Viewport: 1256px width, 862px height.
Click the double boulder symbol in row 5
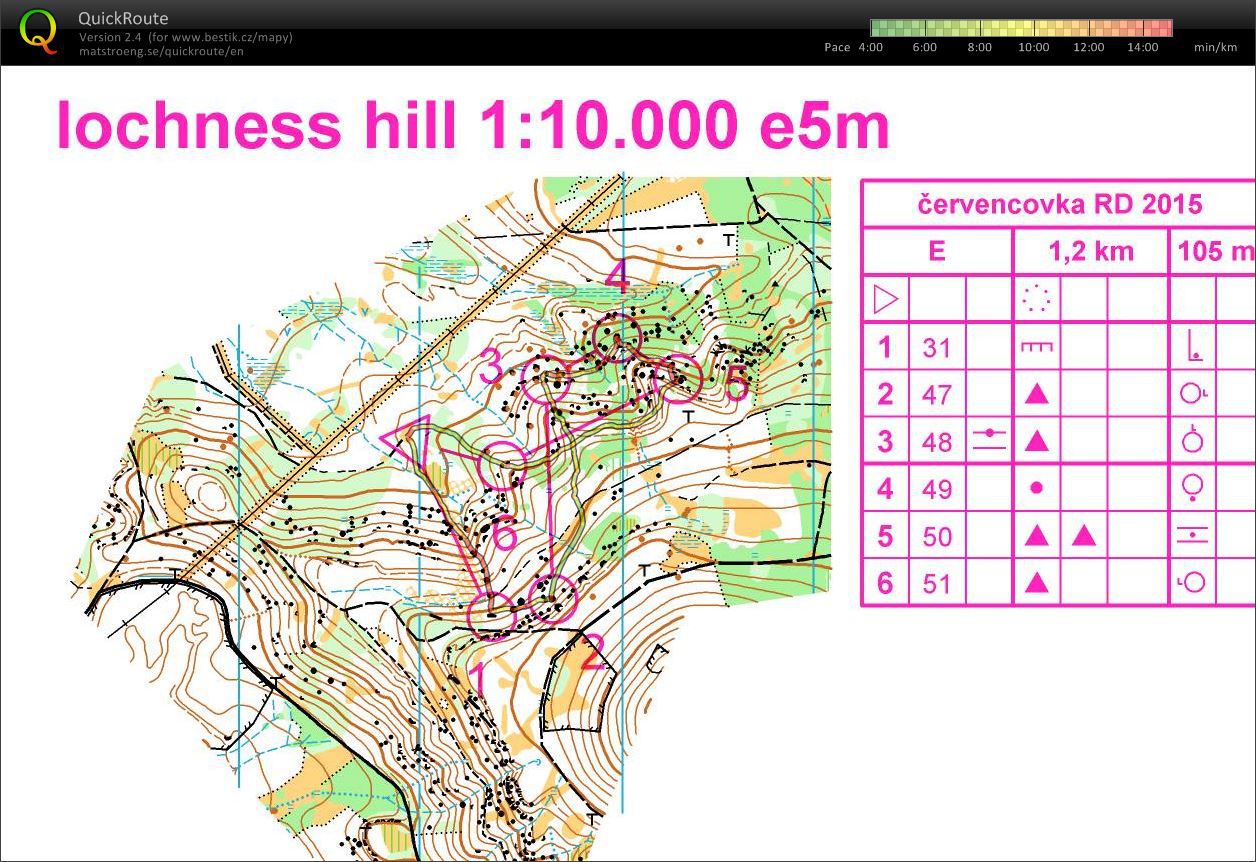click(x=1060, y=537)
